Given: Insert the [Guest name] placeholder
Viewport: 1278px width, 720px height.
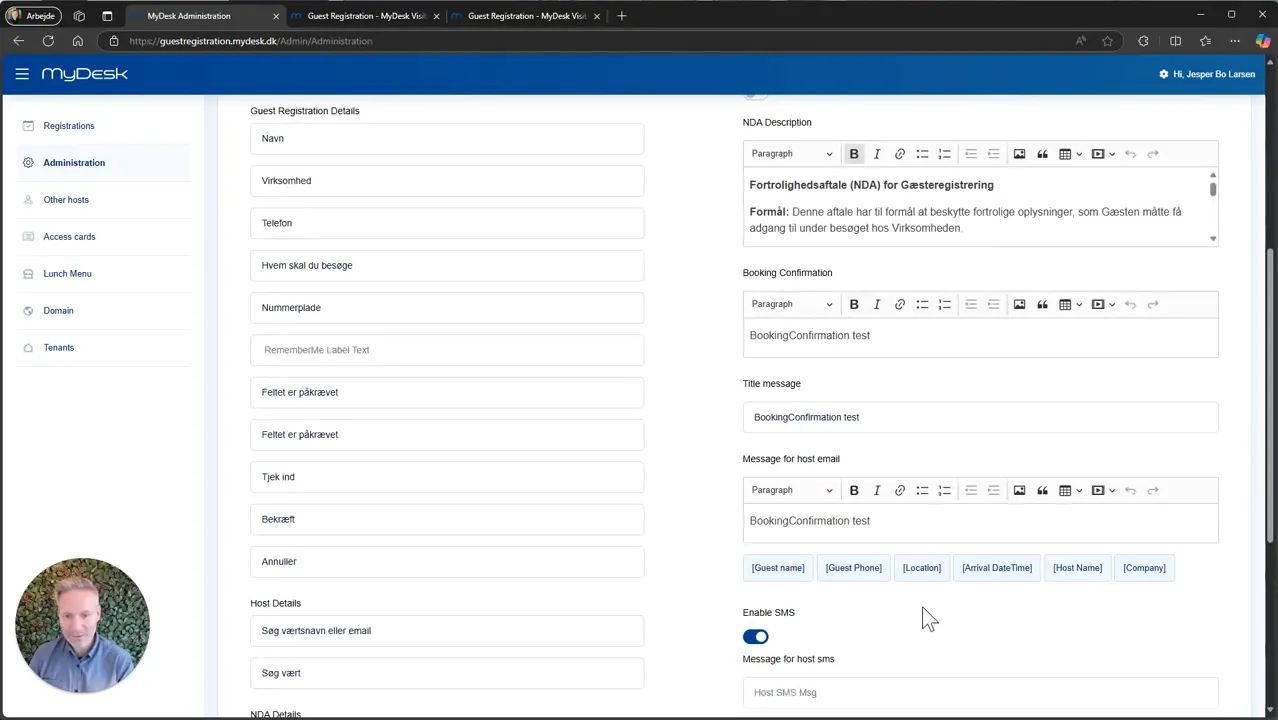Looking at the screenshot, I should point(778,568).
